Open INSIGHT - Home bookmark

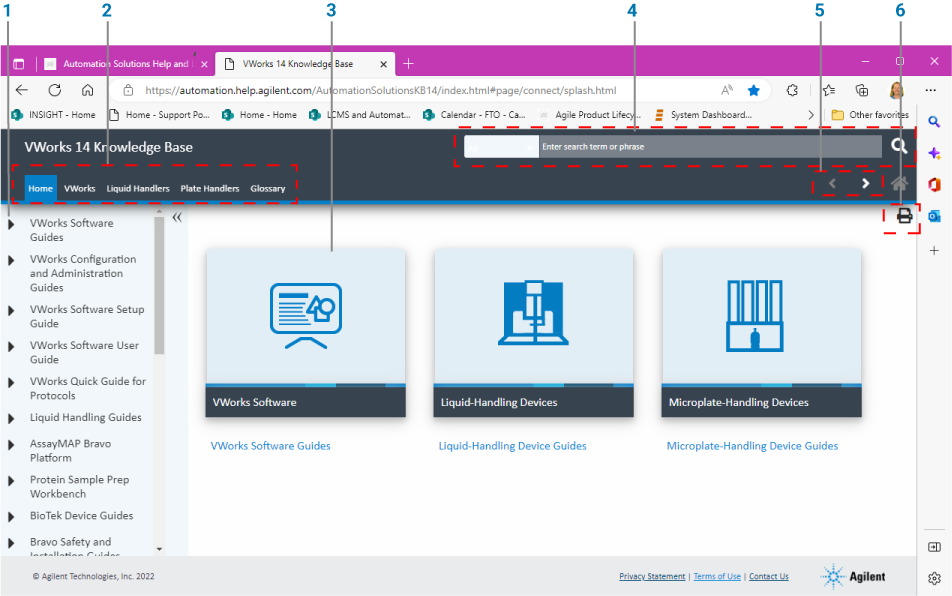pos(53,115)
